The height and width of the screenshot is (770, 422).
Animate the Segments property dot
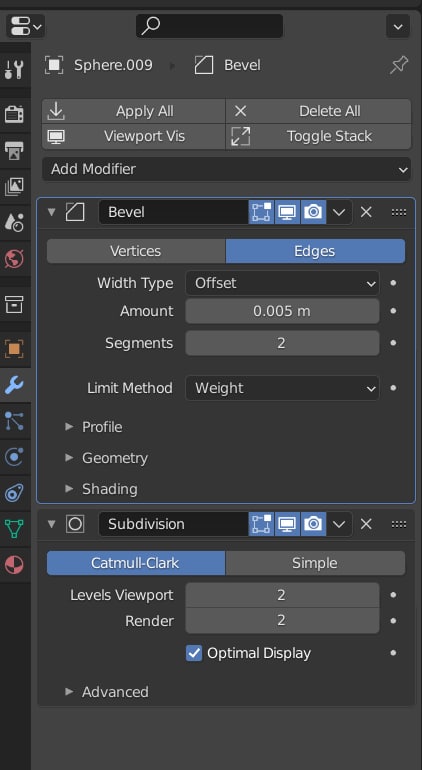(393, 343)
